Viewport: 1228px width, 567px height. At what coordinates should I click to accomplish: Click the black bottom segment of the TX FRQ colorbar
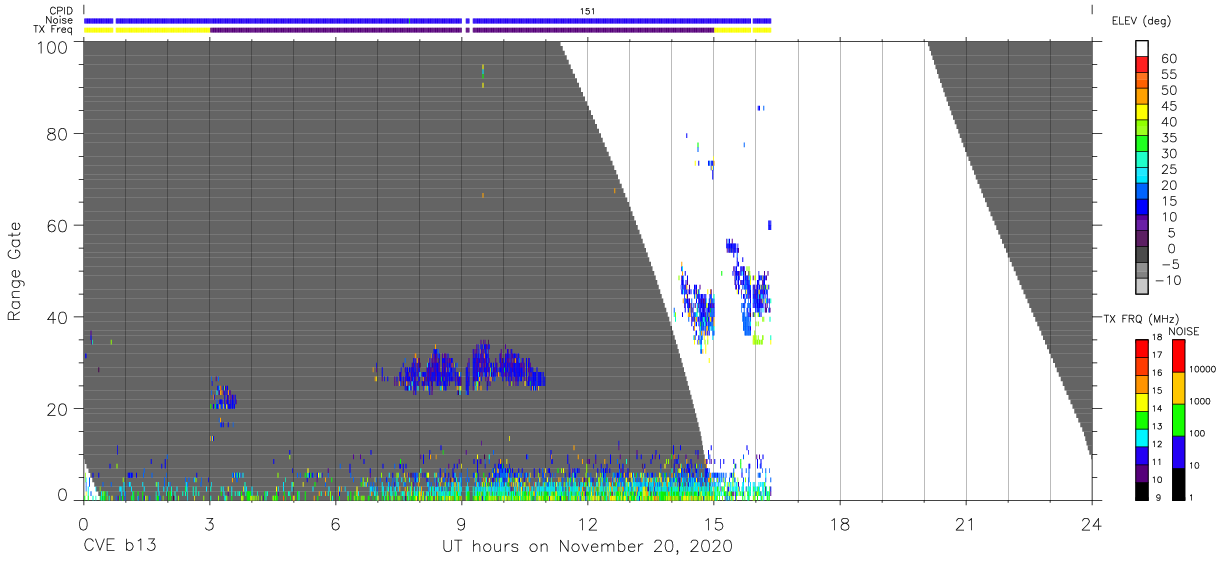coord(1142,490)
